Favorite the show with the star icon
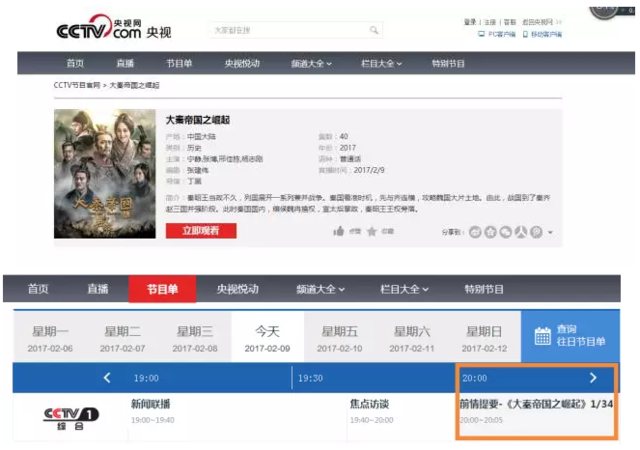 372,232
